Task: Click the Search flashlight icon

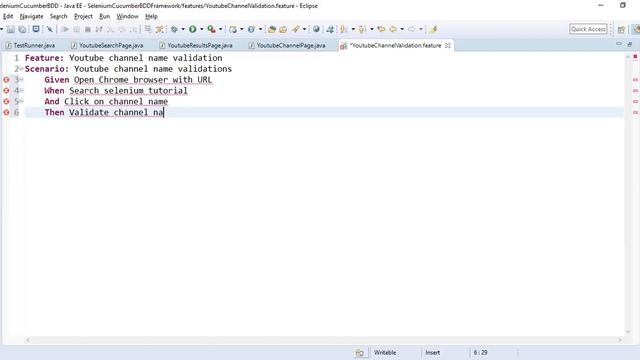Action: pos(295,29)
